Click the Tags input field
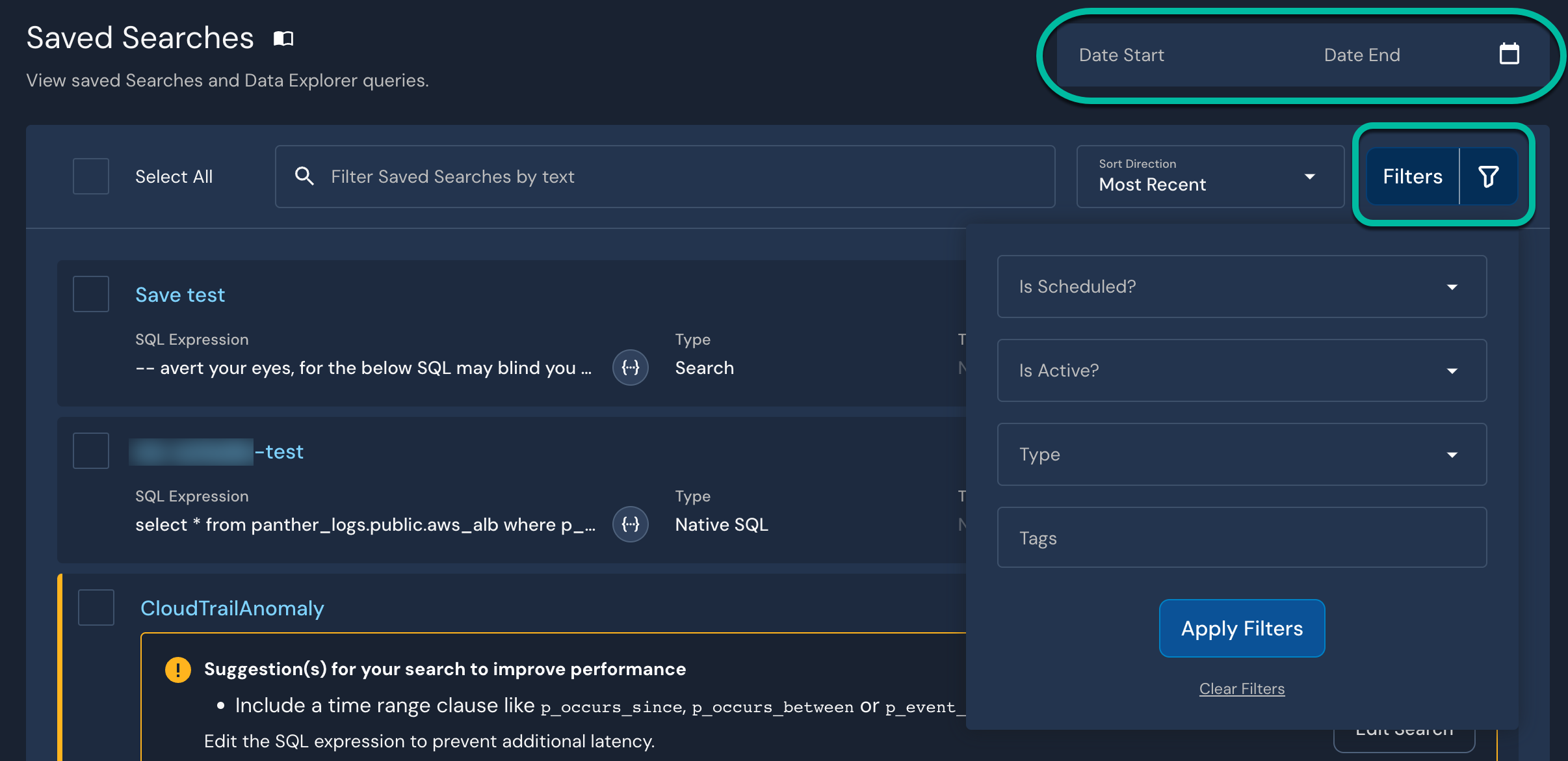The width and height of the screenshot is (1568, 761). pyautogui.click(x=1240, y=538)
